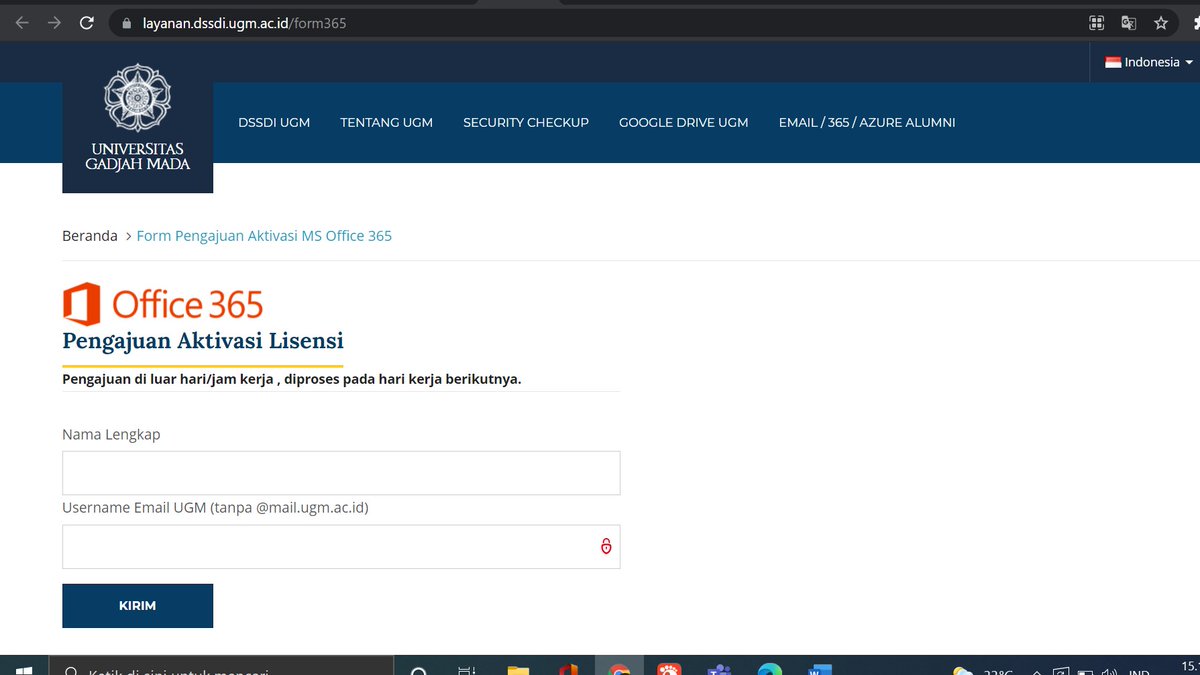Open the DSSDI UGM menu item

tap(274, 122)
